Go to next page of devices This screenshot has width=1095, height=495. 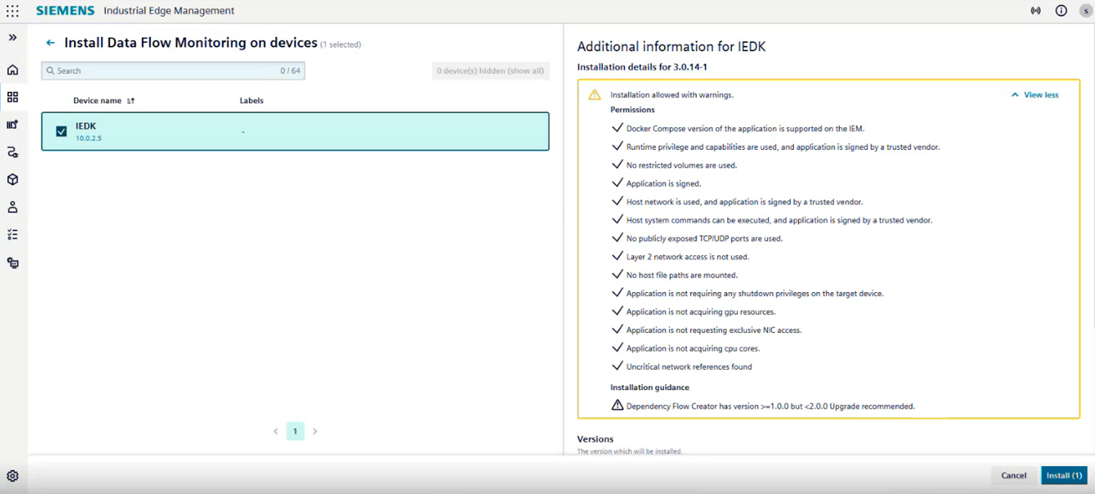point(315,431)
